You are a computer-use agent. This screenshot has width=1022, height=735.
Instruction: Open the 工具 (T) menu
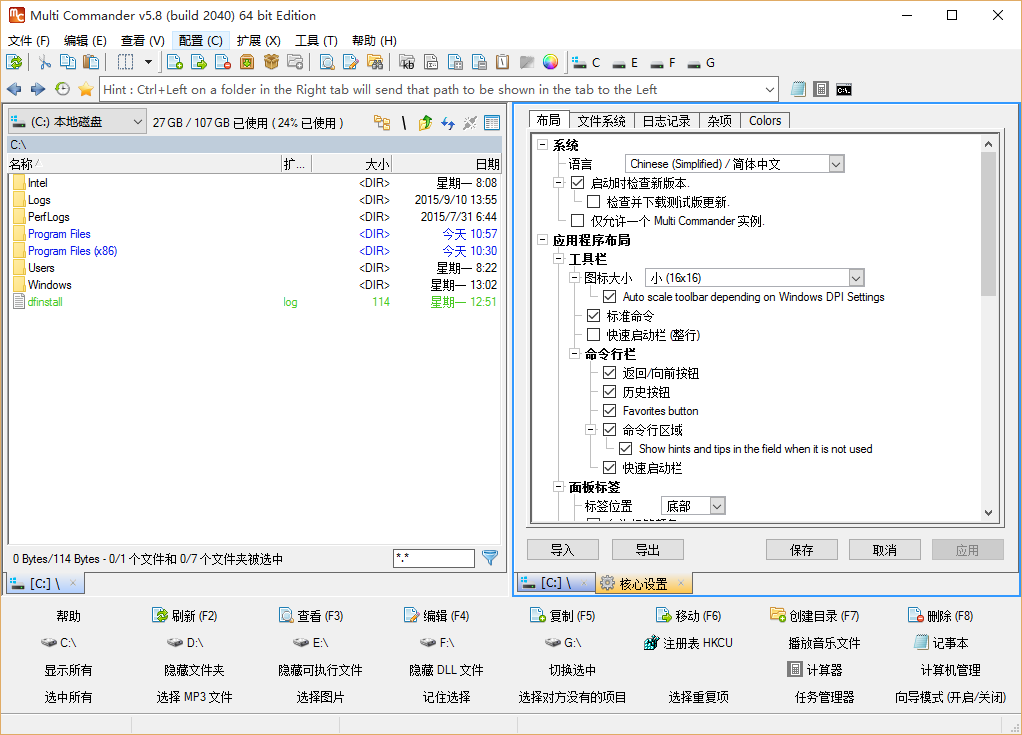click(x=316, y=41)
